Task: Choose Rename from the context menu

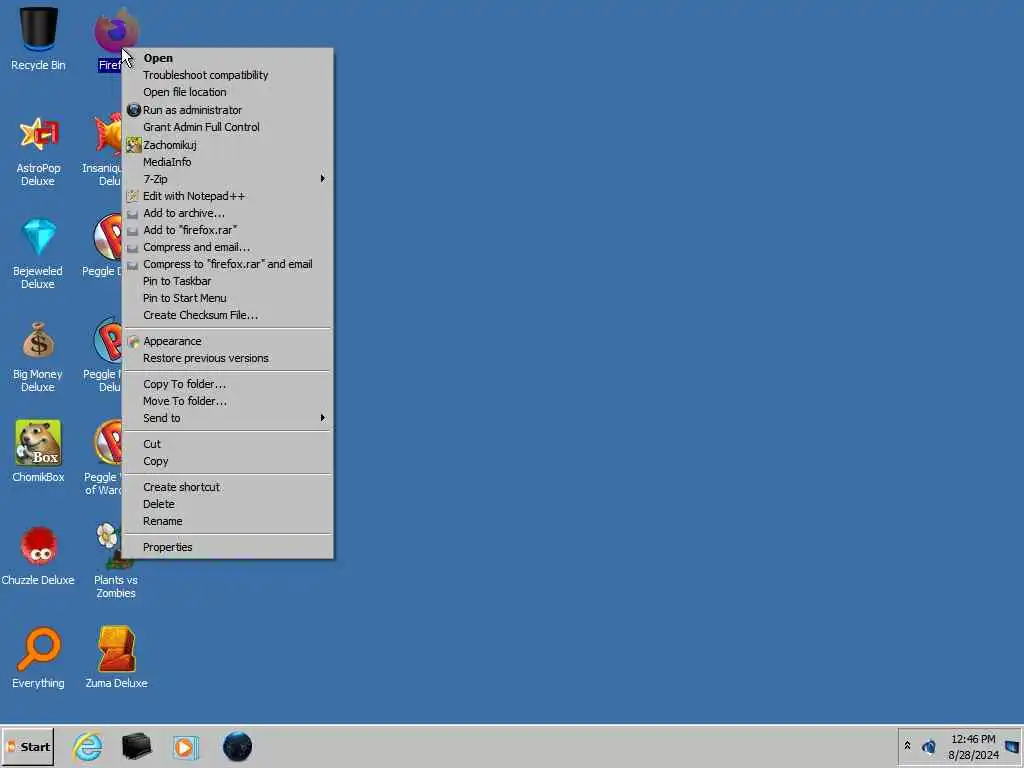Action: coord(227,521)
